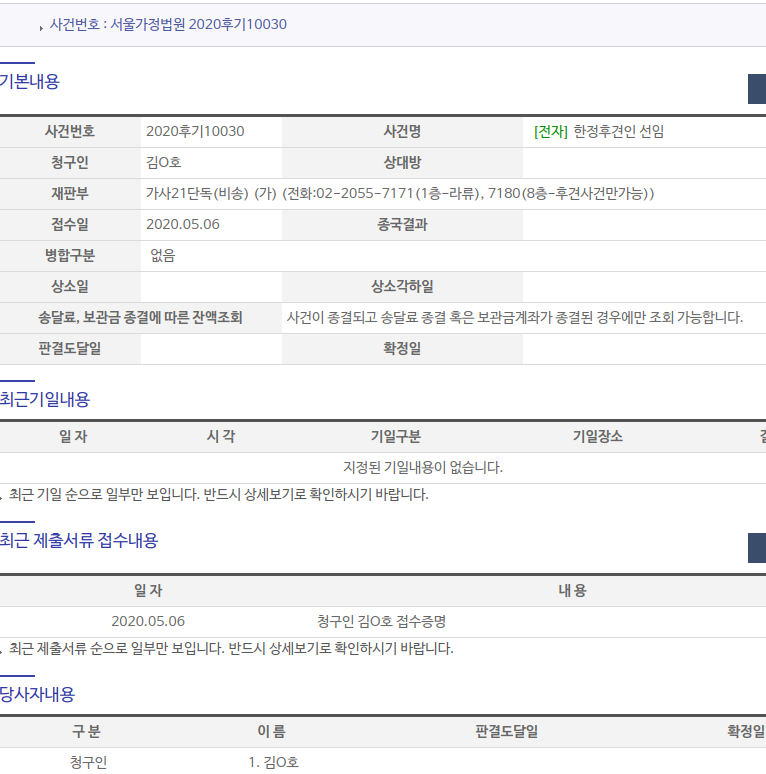Click the dark button beside 기본내용
Viewport: 766px width, 774px height.
[x=756, y=88]
